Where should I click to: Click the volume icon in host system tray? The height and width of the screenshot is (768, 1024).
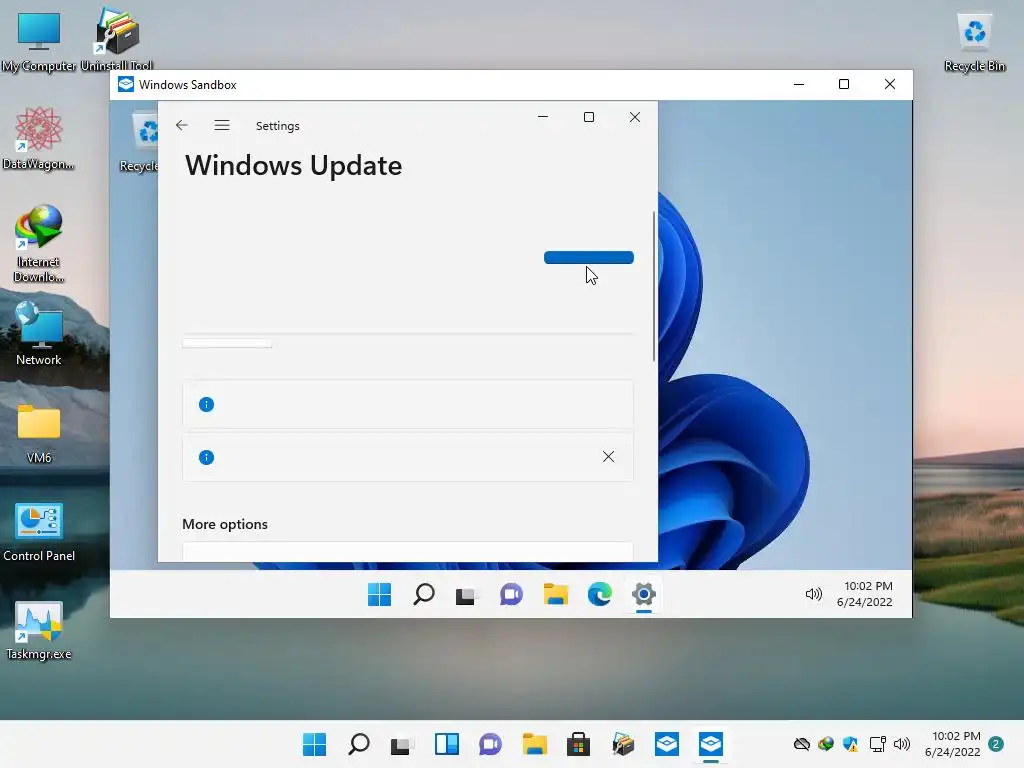pos(902,744)
